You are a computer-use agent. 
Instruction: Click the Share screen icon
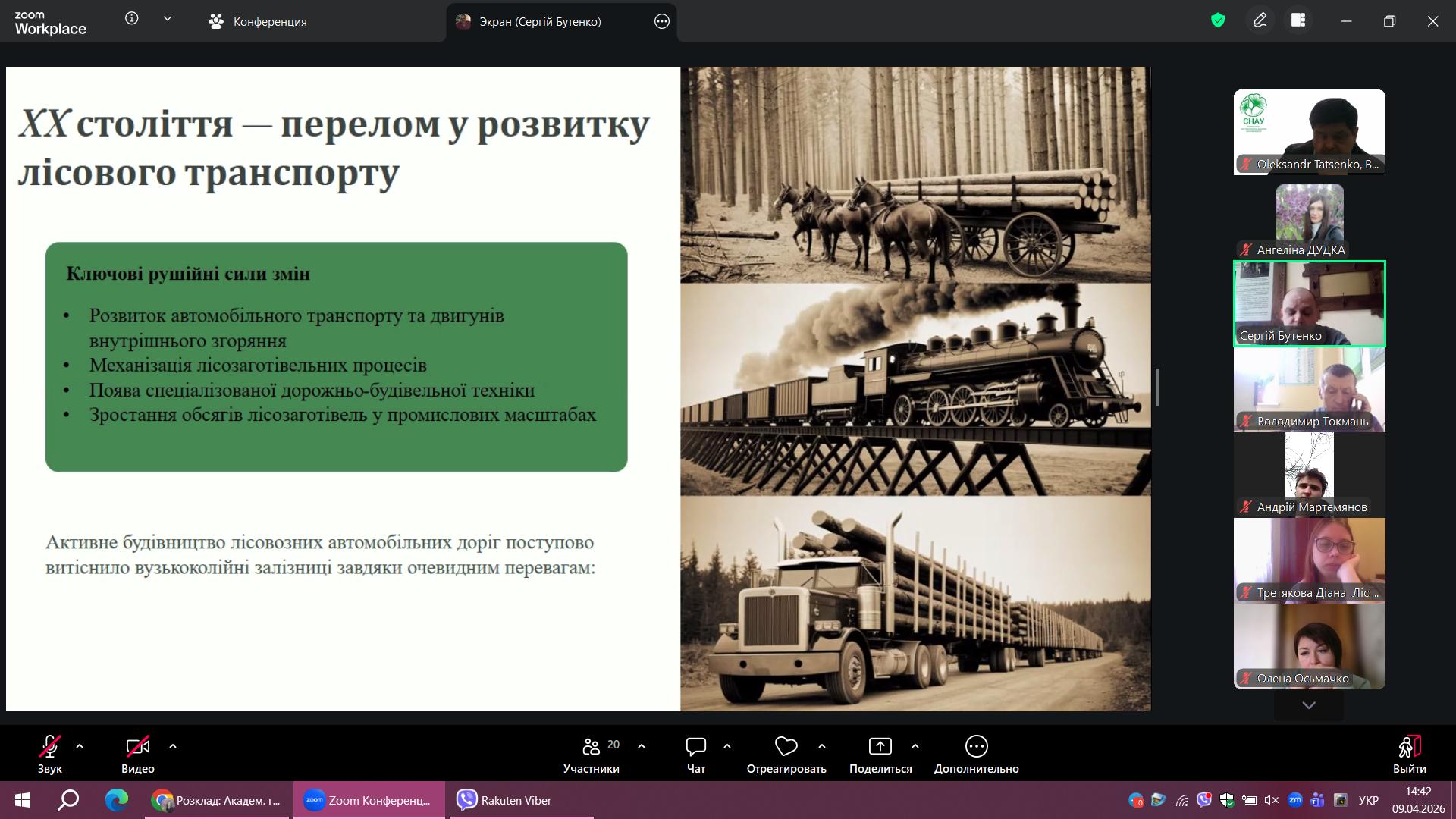pyautogui.click(x=880, y=747)
